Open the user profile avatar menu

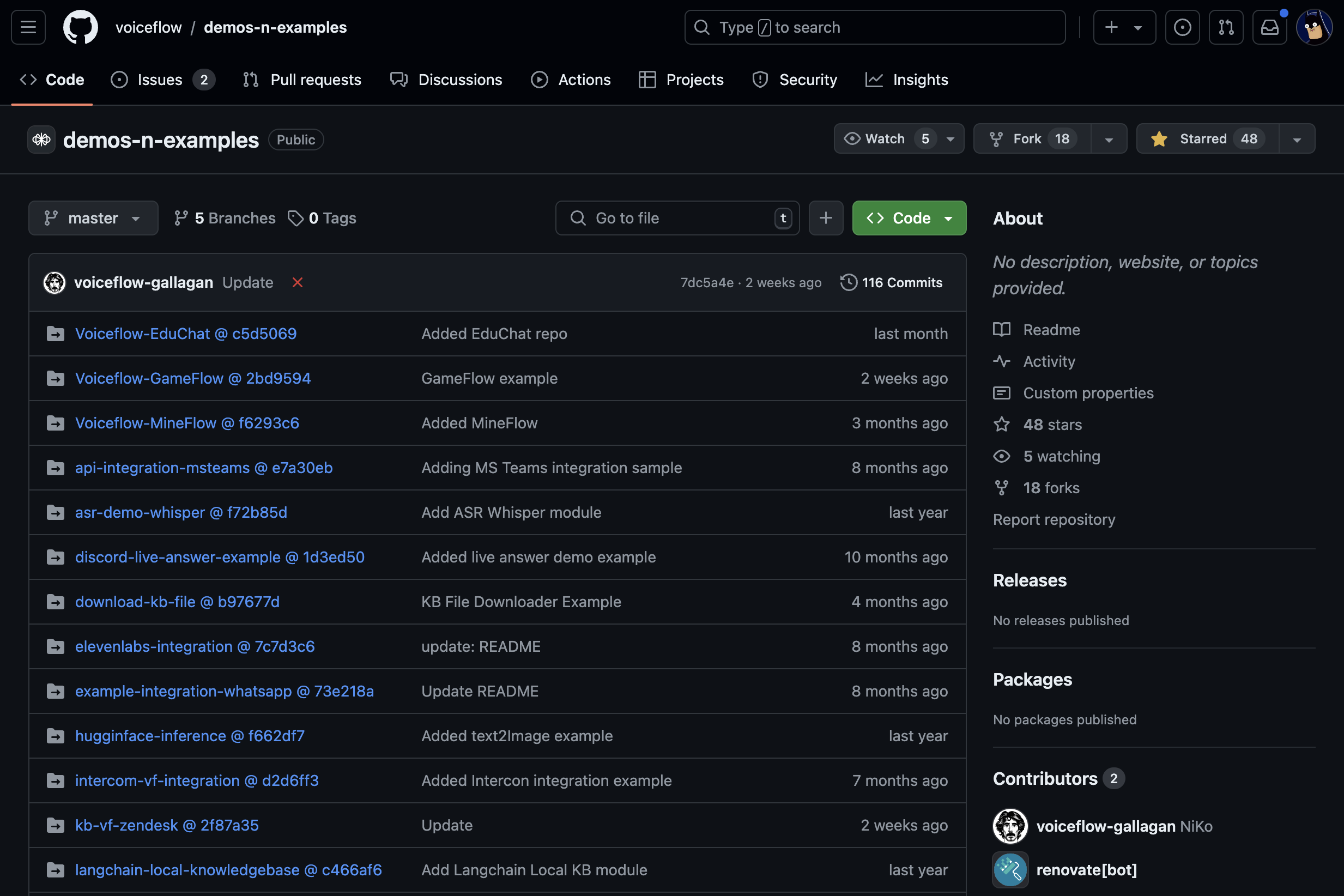click(x=1314, y=27)
